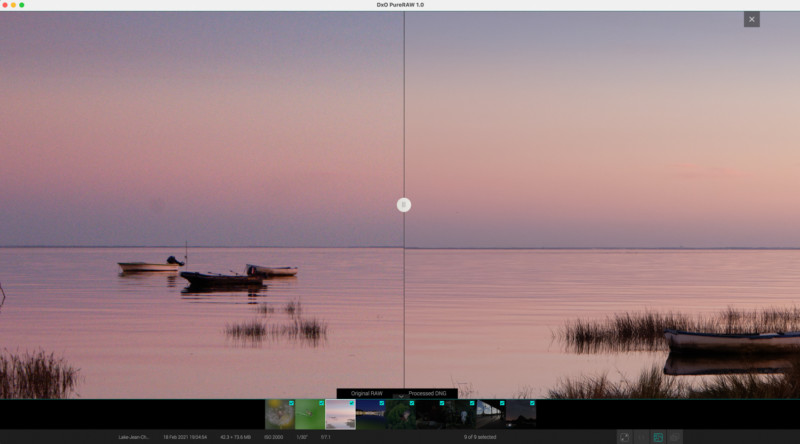Uncheck the green insect thumbnail's checkbox
Screen dimensions: 800x444
tap(321, 403)
